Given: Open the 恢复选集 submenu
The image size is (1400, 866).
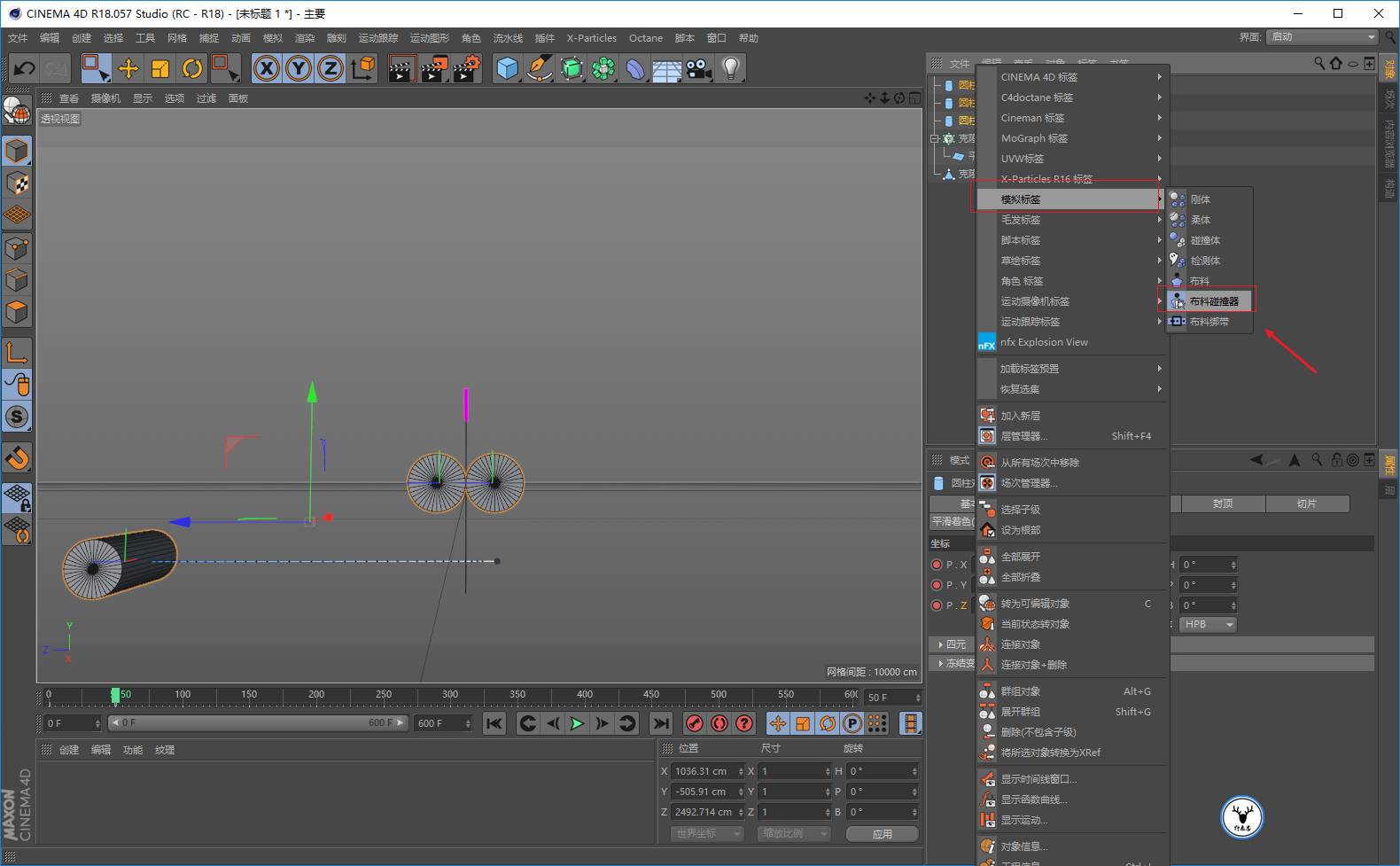Looking at the screenshot, I should (1071, 389).
